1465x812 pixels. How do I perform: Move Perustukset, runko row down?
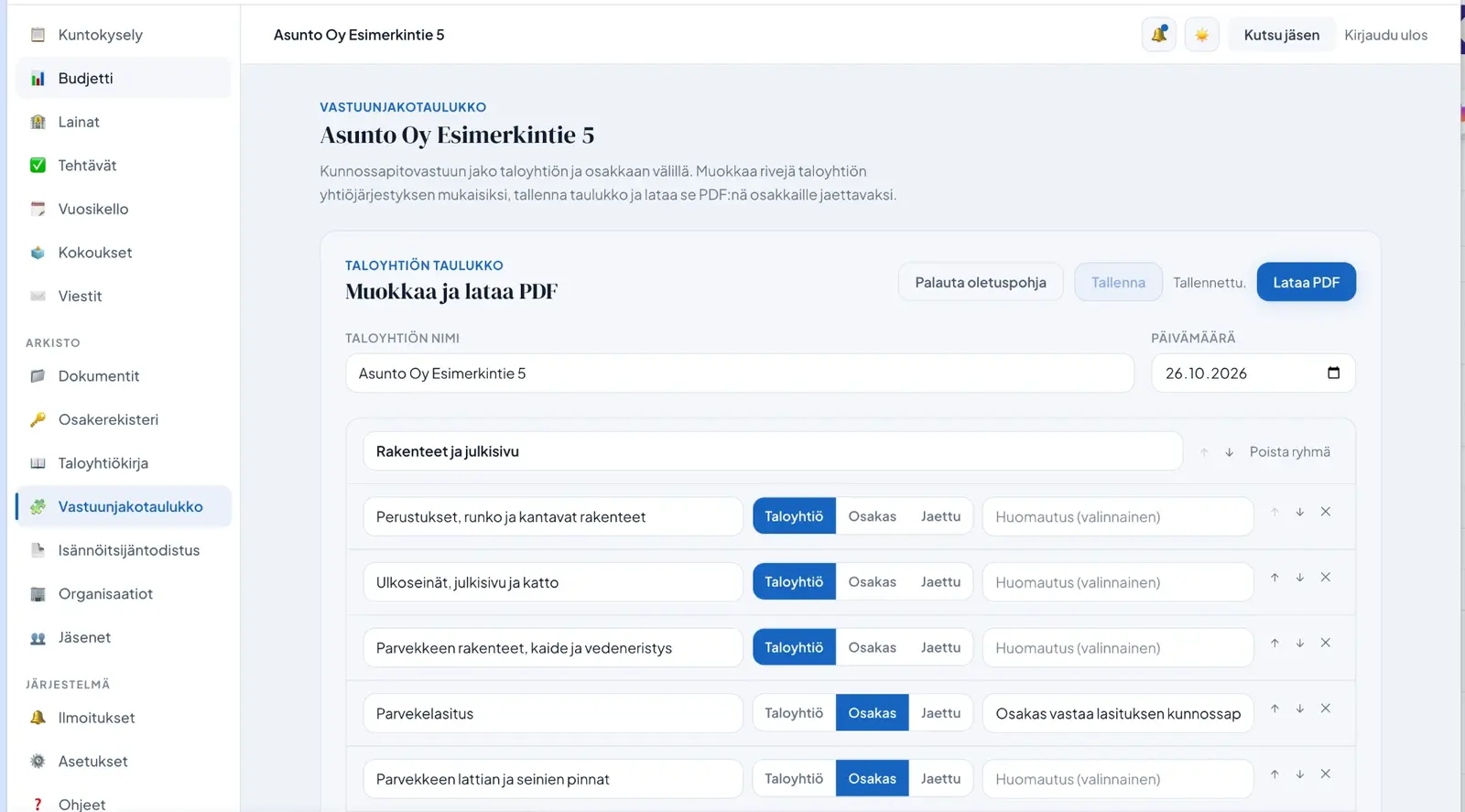click(1299, 512)
